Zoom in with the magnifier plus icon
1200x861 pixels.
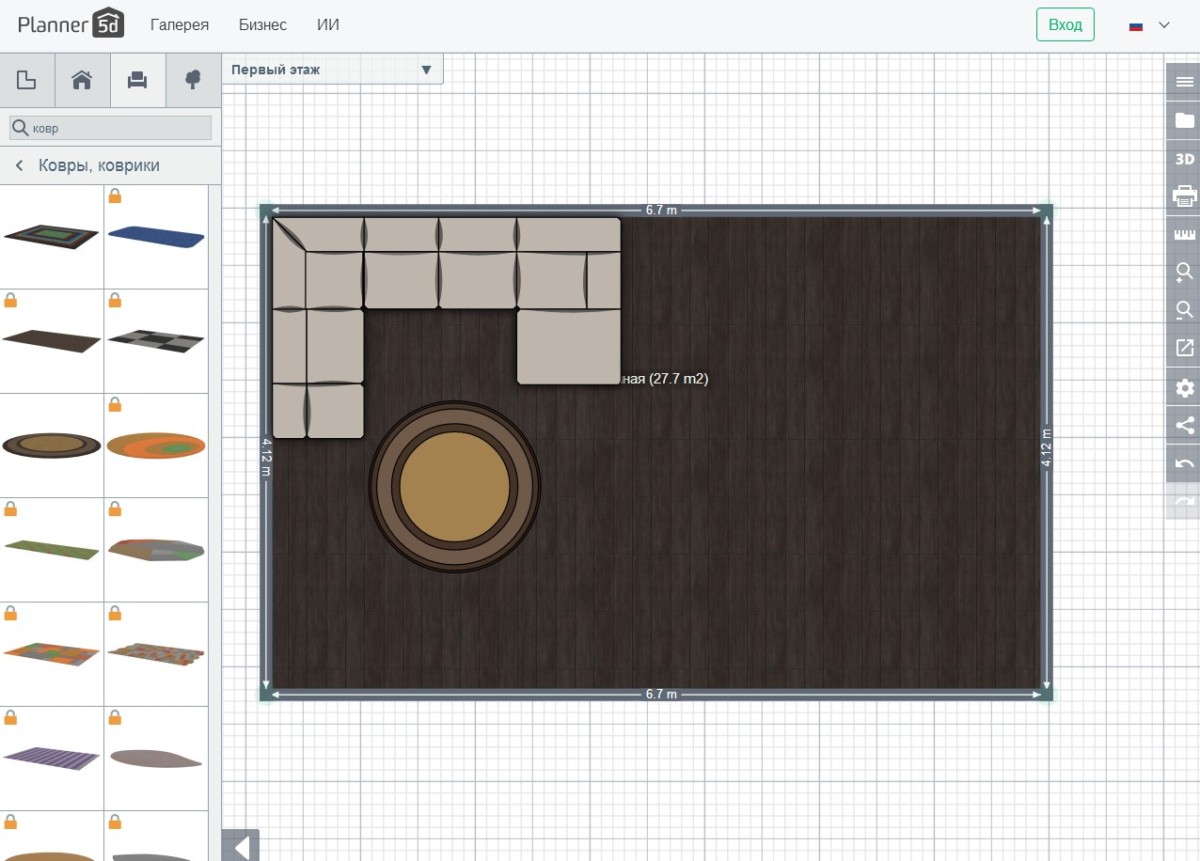(x=1184, y=272)
